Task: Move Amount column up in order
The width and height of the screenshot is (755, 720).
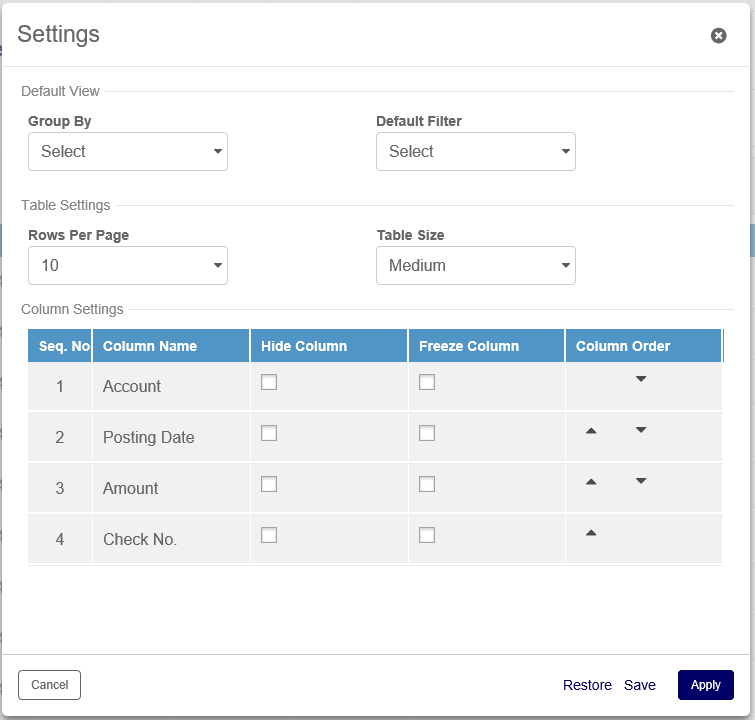Action: (x=591, y=482)
